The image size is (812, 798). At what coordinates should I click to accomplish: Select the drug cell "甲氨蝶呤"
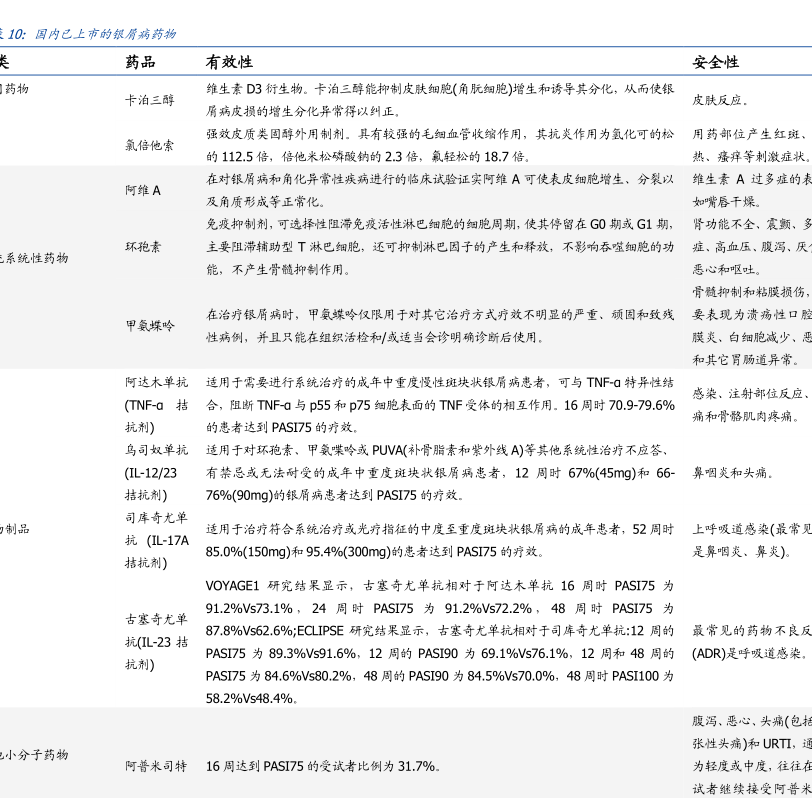coord(150,326)
